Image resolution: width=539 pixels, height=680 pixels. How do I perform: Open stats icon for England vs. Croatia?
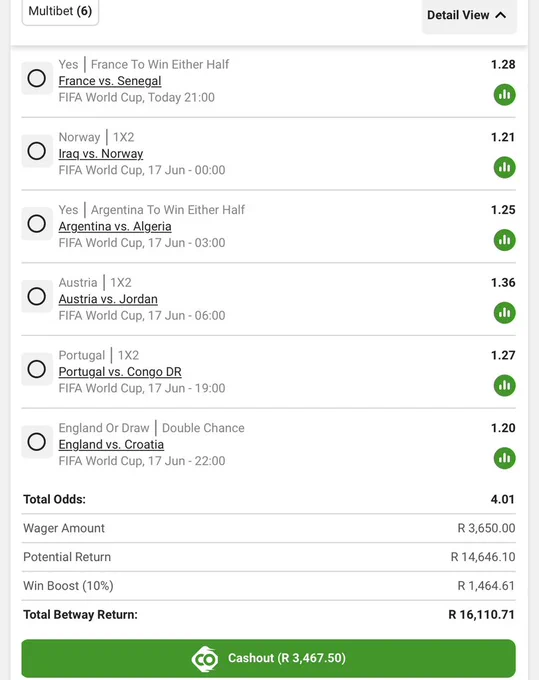pyautogui.click(x=504, y=458)
